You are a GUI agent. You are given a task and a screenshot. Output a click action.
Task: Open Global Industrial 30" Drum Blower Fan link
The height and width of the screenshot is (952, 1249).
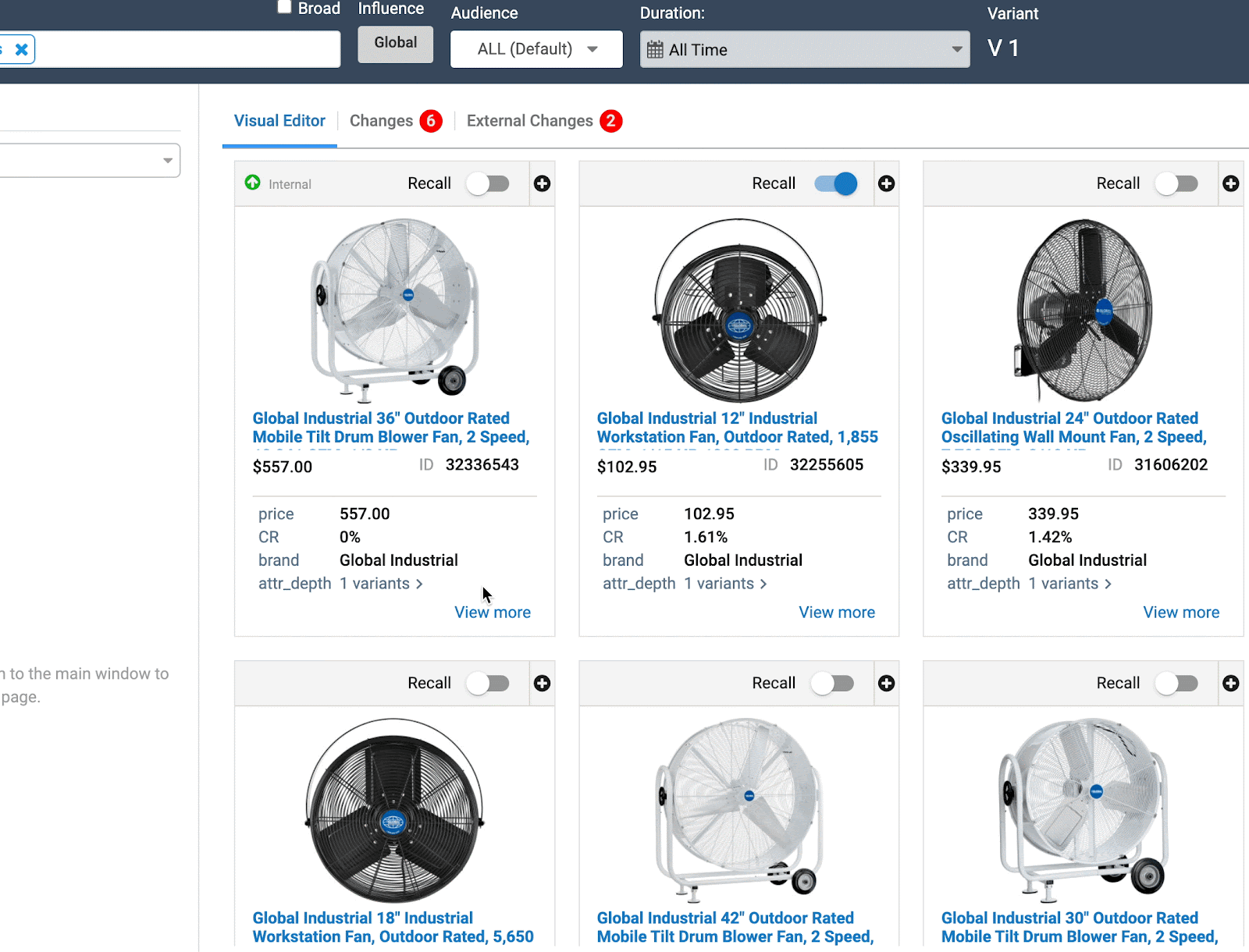pyautogui.click(x=1080, y=927)
